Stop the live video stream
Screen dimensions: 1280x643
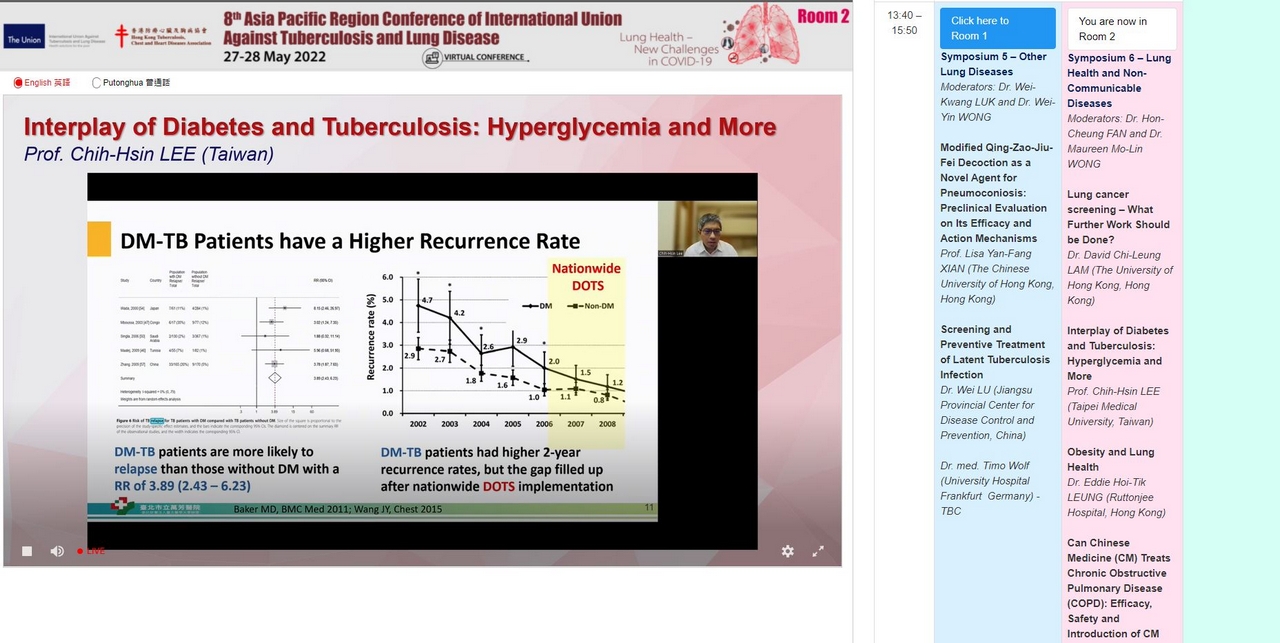pyautogui.click(x=27, y=551)
